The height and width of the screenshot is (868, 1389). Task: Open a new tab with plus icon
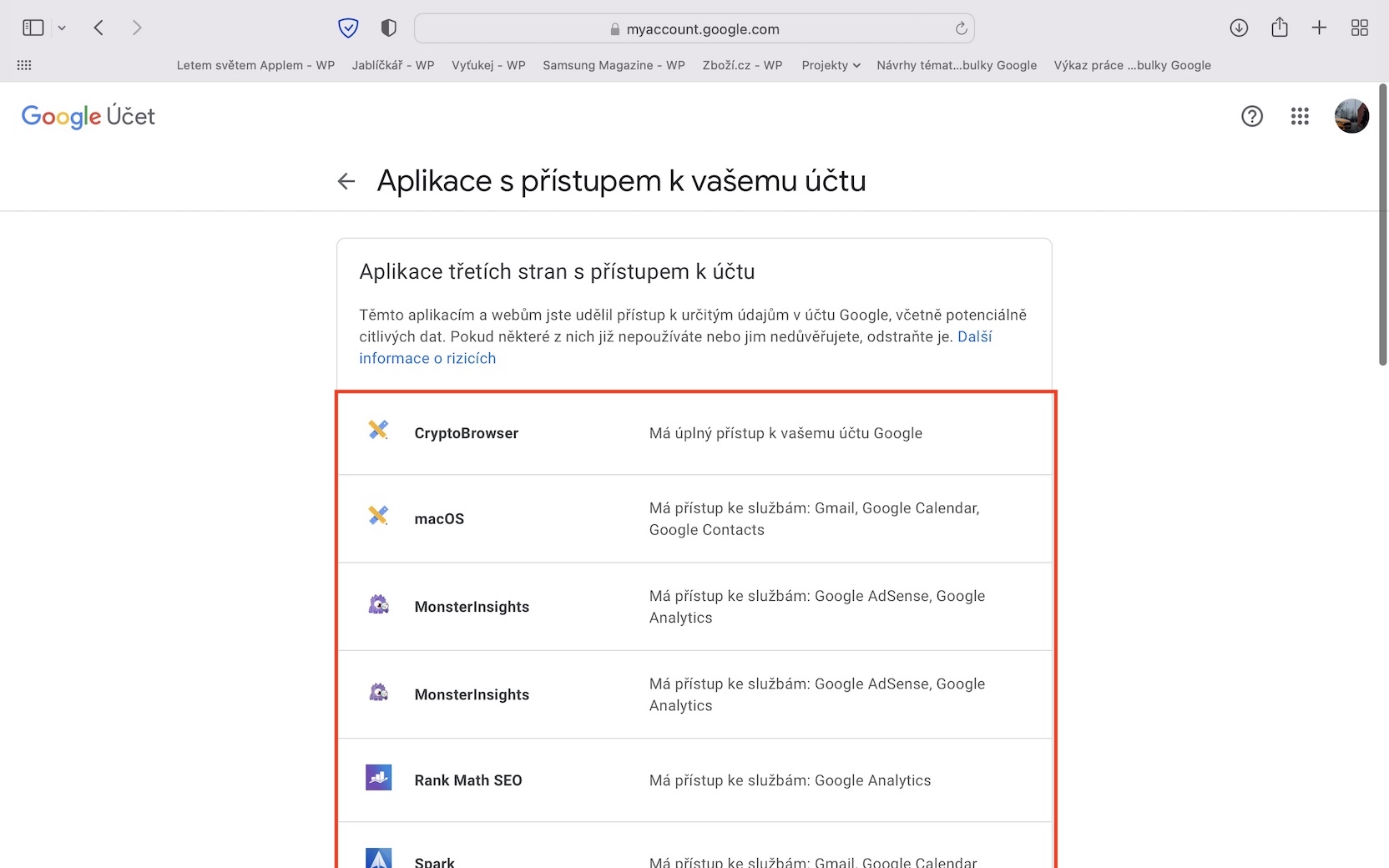click(x=1319, y=28)
